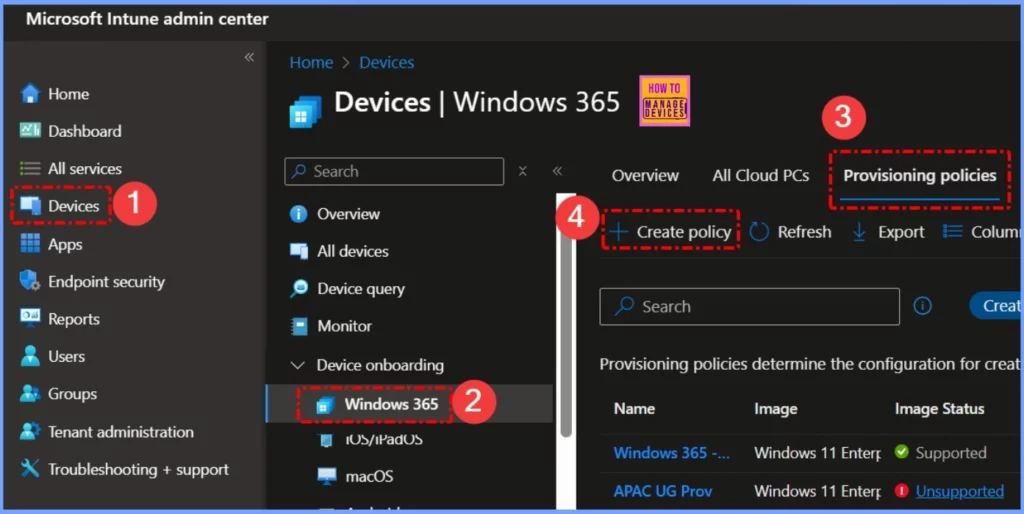This screenshot has height=514, width=1024.
Task: Click Supported status text in first row
Action: pyautogui.click(x=951, y=453)
